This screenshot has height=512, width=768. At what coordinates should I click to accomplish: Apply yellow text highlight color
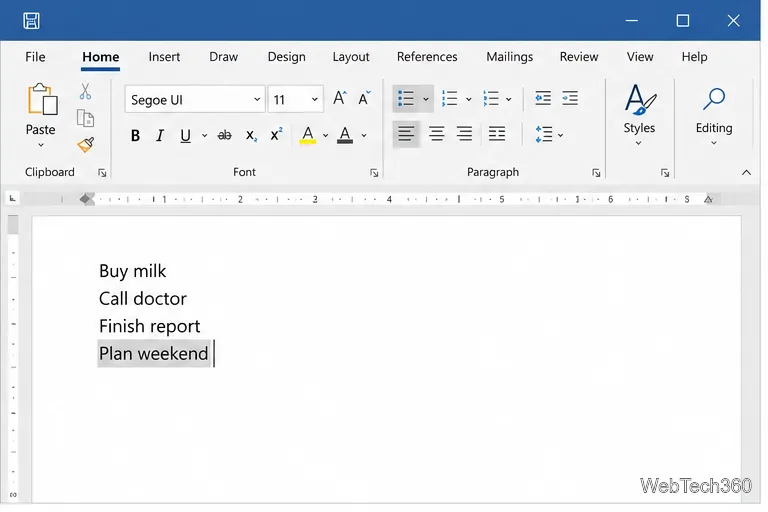tap(308, 135)
